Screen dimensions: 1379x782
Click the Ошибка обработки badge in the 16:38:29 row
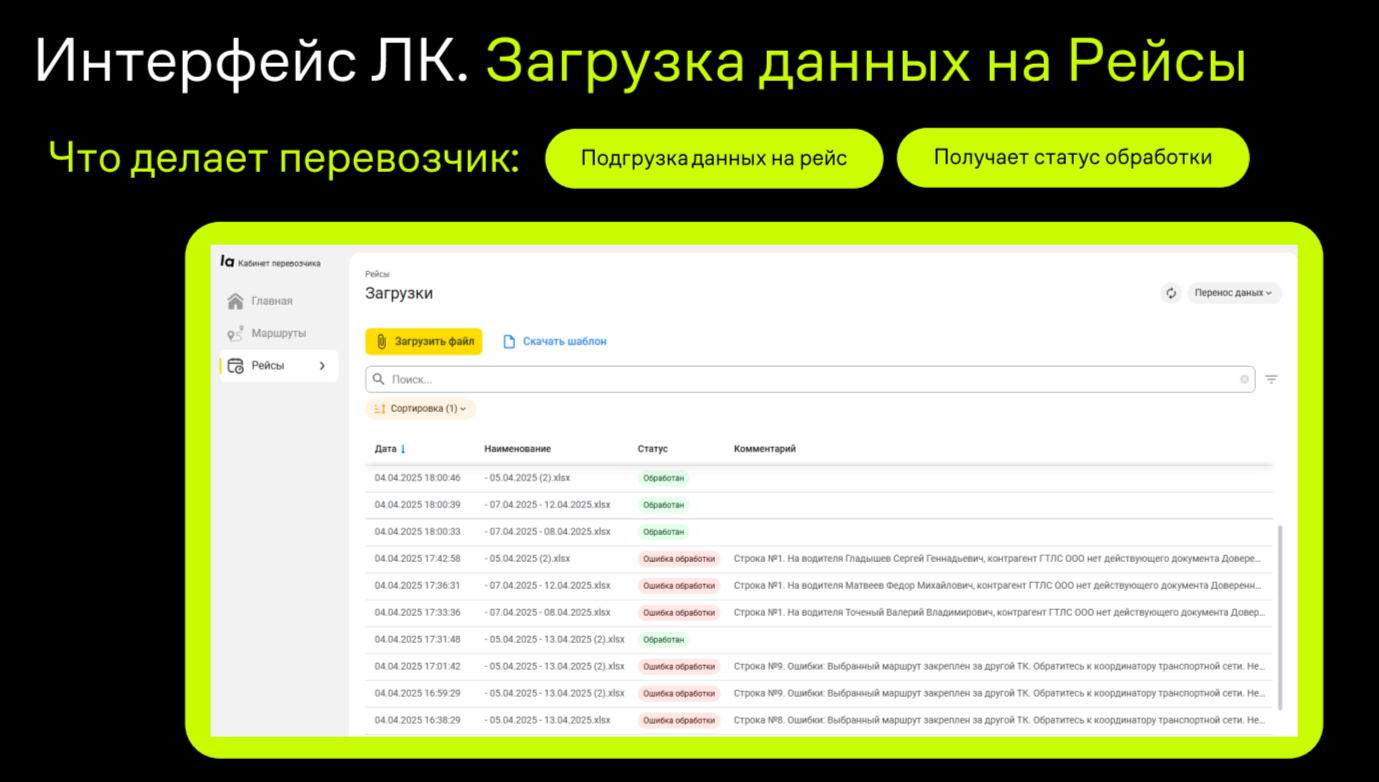[x=678, y=720]
